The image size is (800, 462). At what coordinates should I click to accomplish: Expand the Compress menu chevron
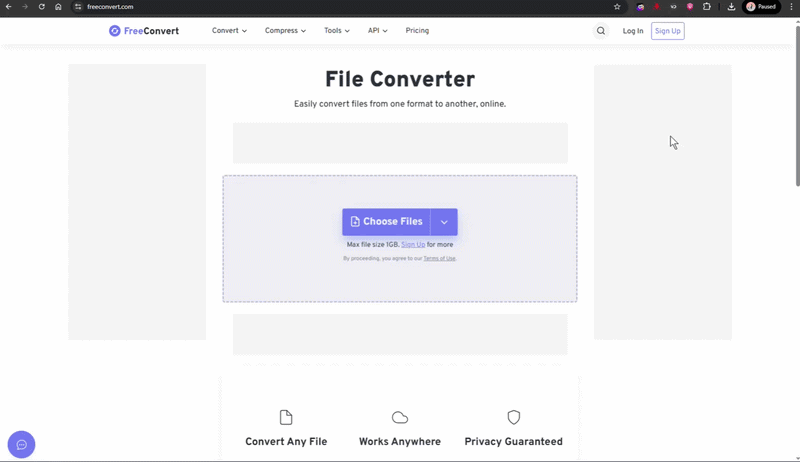tap(304, 31)
